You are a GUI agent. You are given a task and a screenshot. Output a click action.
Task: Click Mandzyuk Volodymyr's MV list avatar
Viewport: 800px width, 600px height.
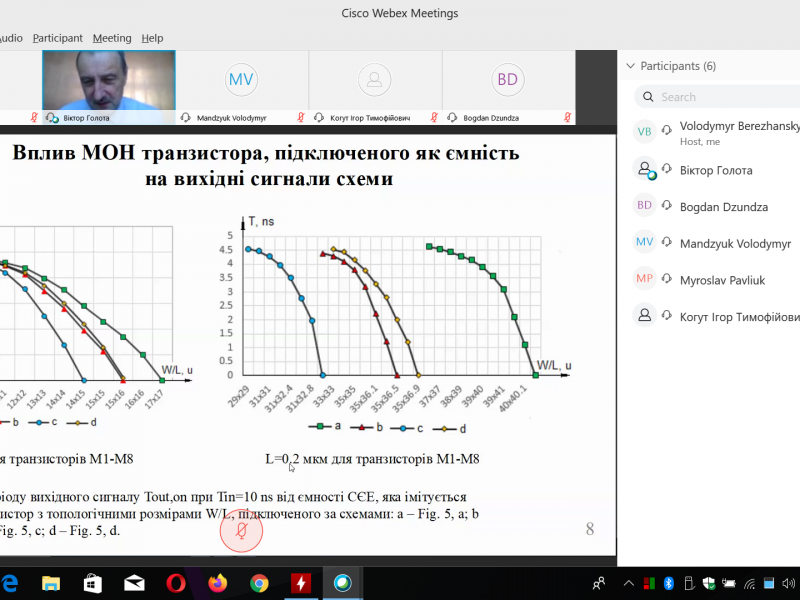645,243
